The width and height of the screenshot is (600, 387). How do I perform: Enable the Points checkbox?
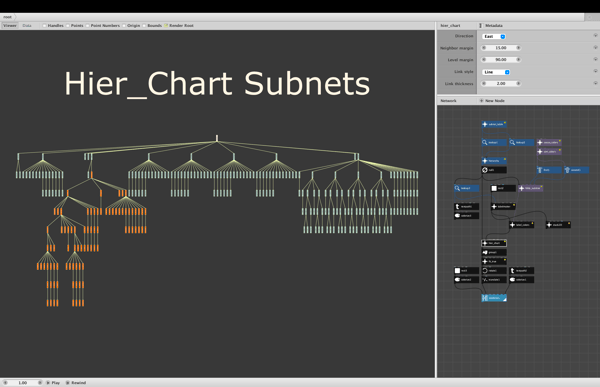click(x=68, y=26)
